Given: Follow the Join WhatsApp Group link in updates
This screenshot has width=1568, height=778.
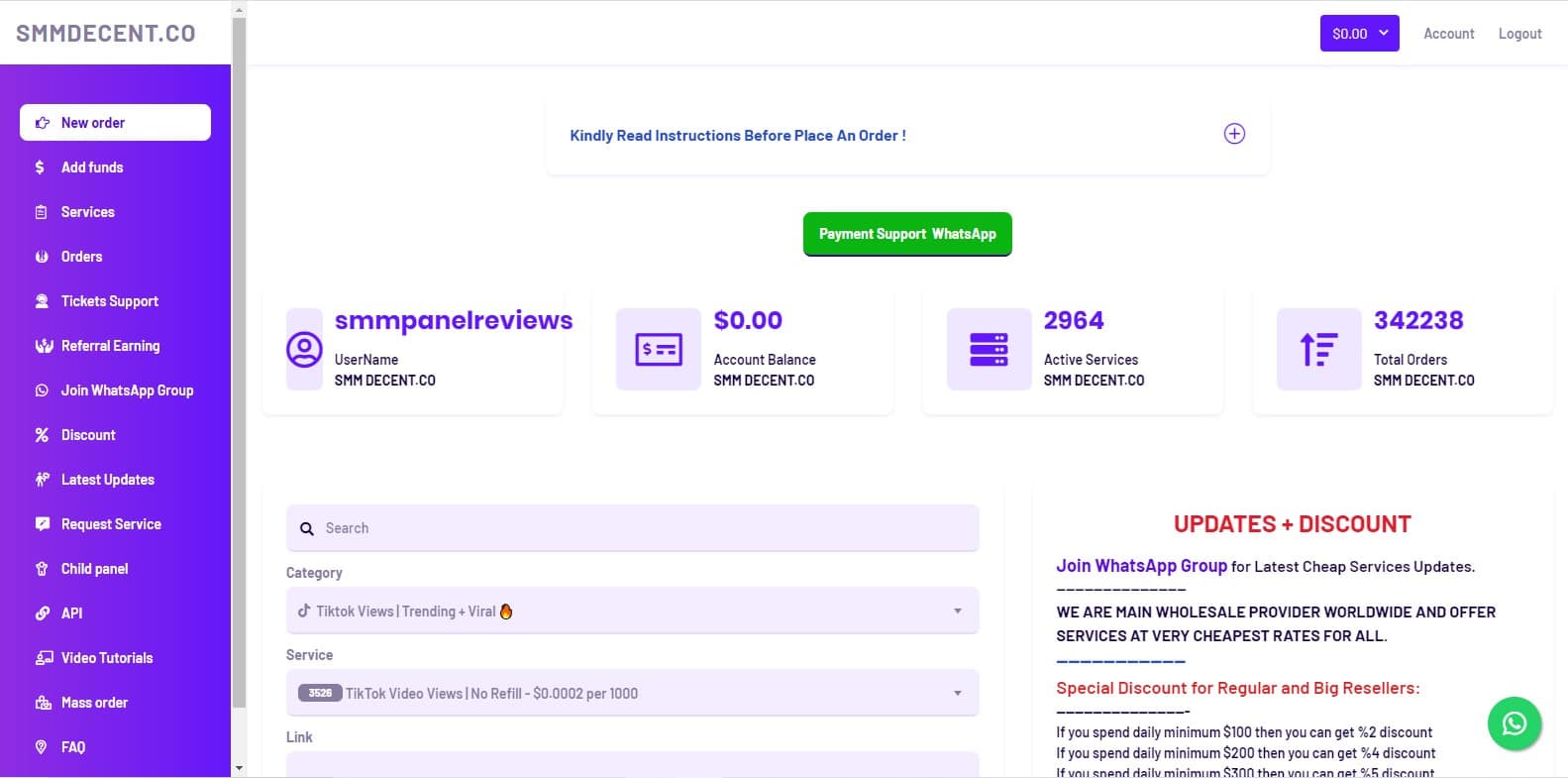Looking at the screenshot, I should coord(1141,566).
